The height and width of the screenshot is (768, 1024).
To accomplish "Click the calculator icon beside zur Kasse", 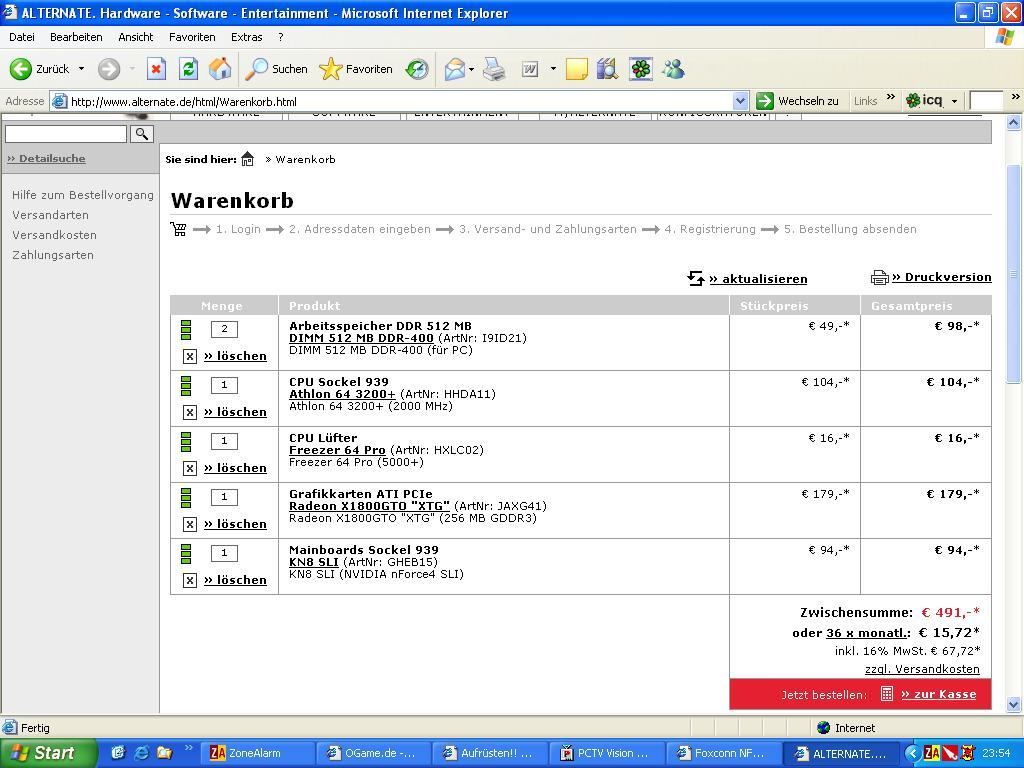I will click(x=886, y=694).
